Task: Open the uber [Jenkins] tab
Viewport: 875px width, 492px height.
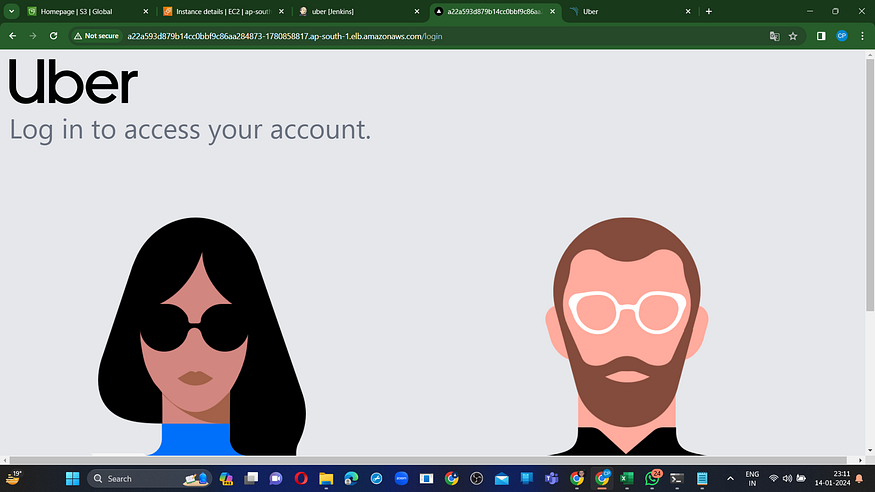Action: 359,11
